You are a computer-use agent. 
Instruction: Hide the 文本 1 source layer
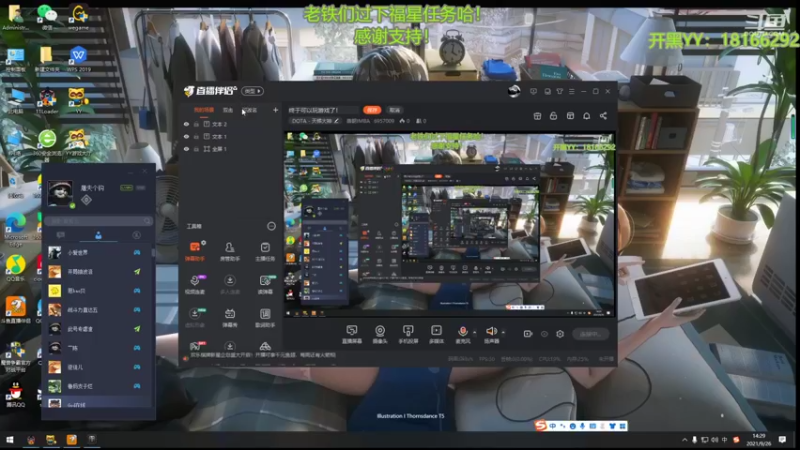pos(186,137)
